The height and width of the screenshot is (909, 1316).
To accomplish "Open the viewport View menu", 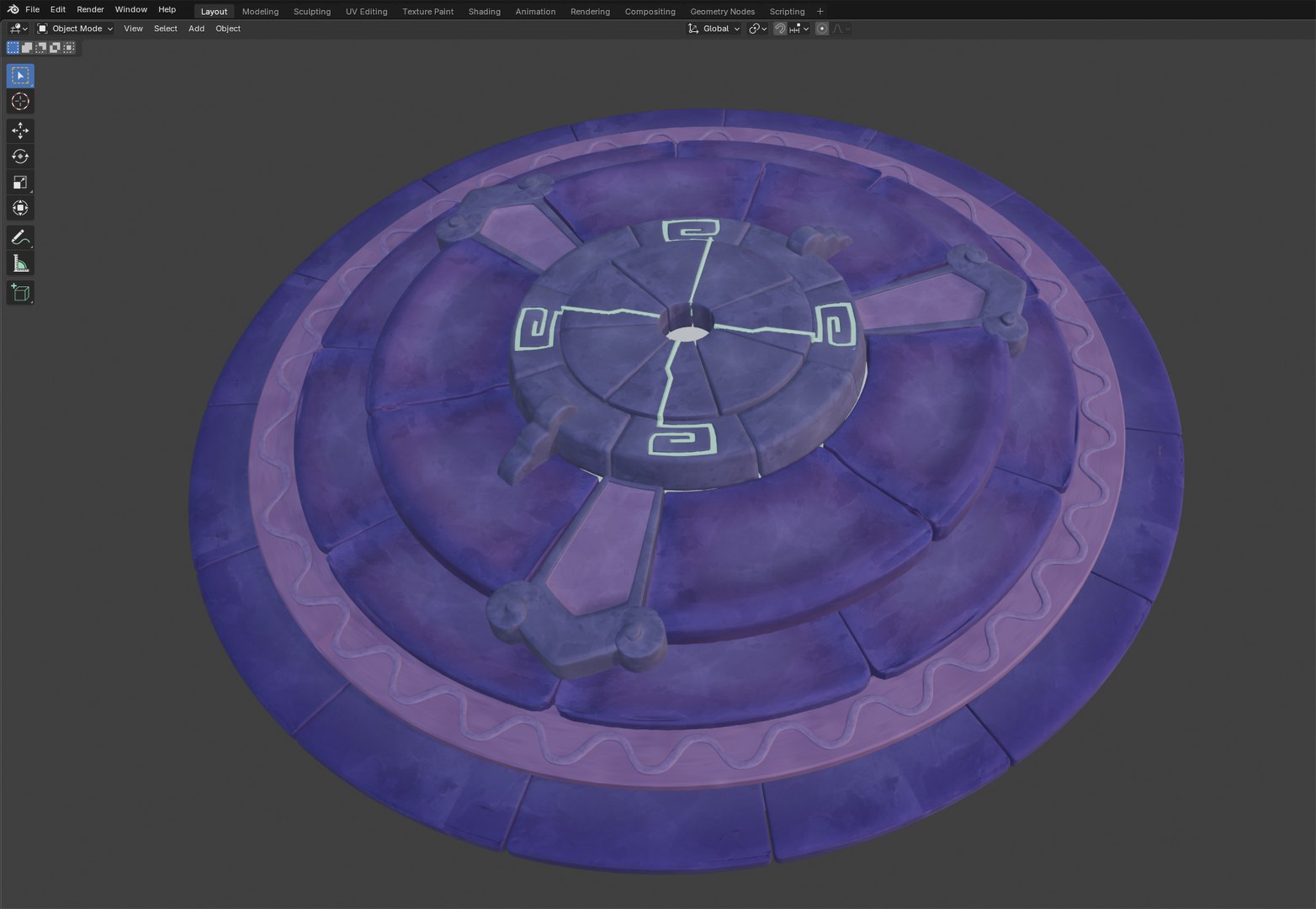I will (133, 29).
